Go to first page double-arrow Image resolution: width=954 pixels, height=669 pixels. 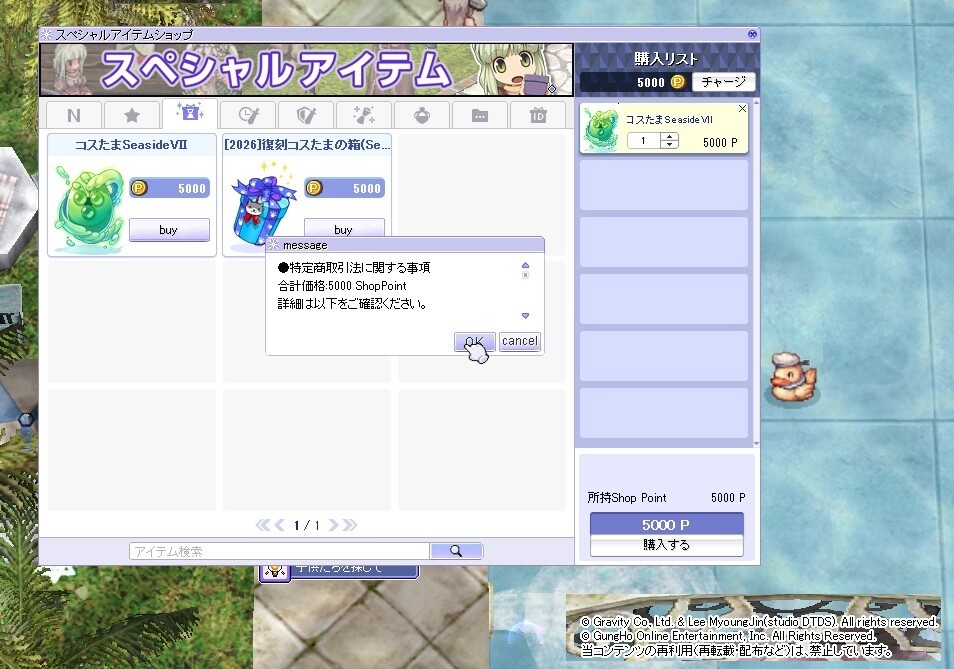pyautogui.click(x=263, y=525)
